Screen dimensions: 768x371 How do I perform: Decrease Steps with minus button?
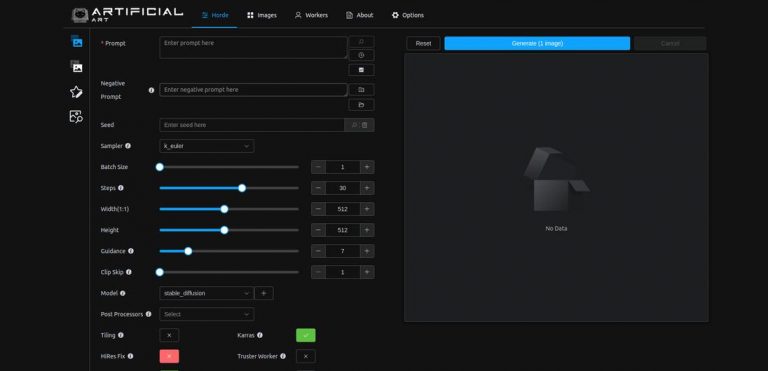tap(318, 188)
